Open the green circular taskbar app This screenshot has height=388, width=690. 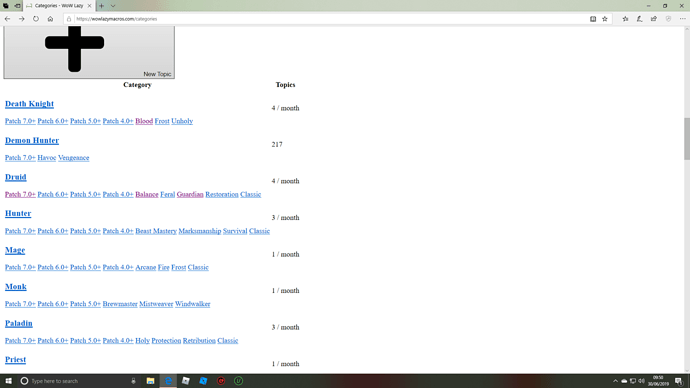coord(239,381)
